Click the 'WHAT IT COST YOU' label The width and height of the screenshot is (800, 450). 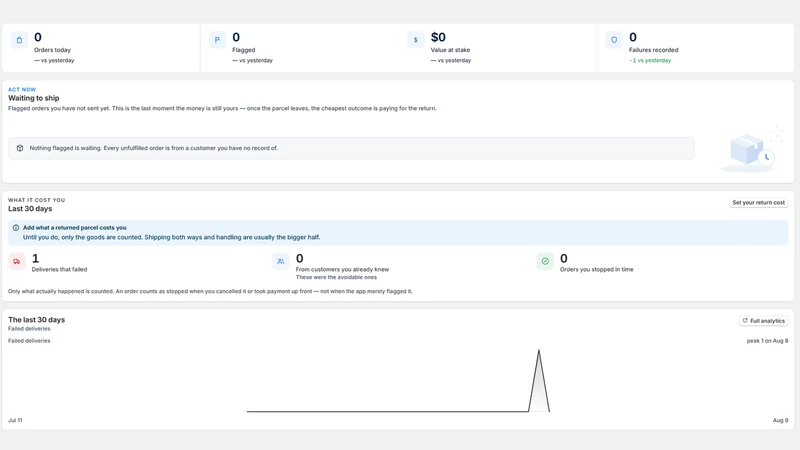click(37, 200)
